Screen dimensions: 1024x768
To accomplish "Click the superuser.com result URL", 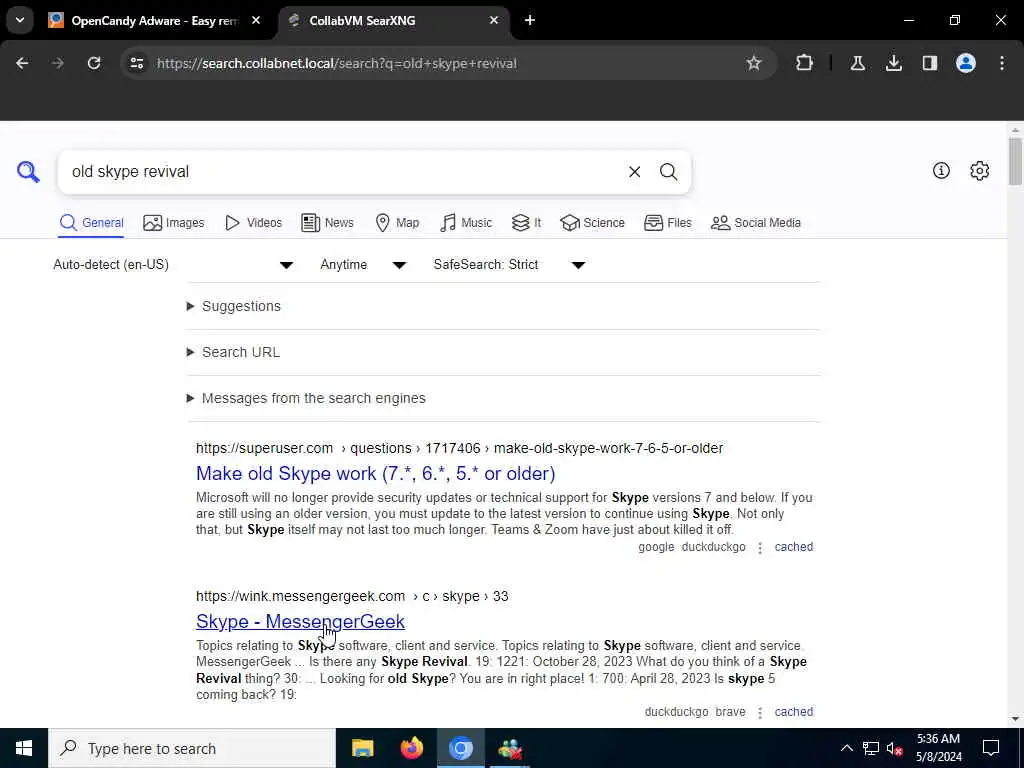I will coord(459,448).
